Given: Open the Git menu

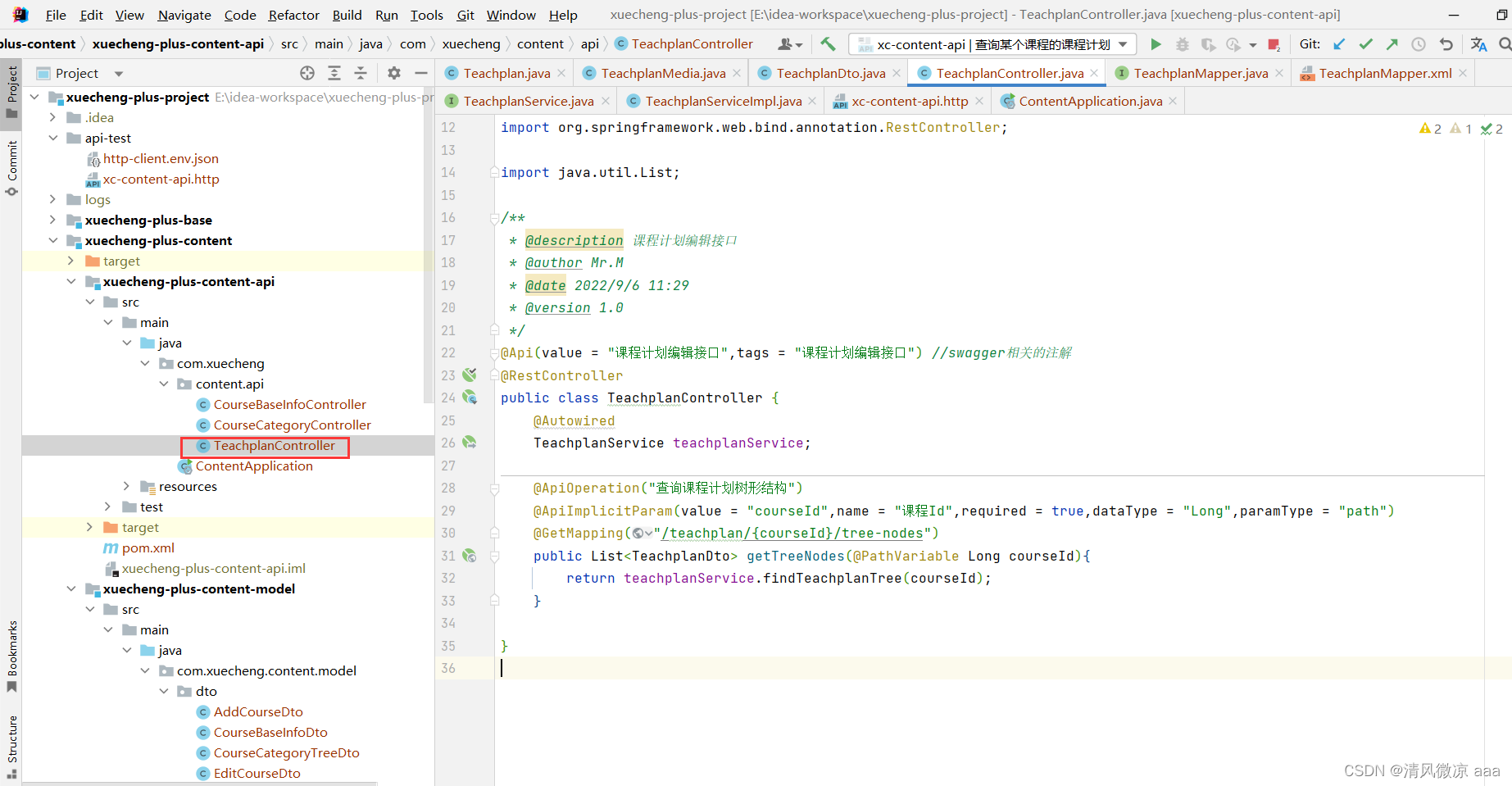Looking at the screenshot, I should [x=465, y=15].
